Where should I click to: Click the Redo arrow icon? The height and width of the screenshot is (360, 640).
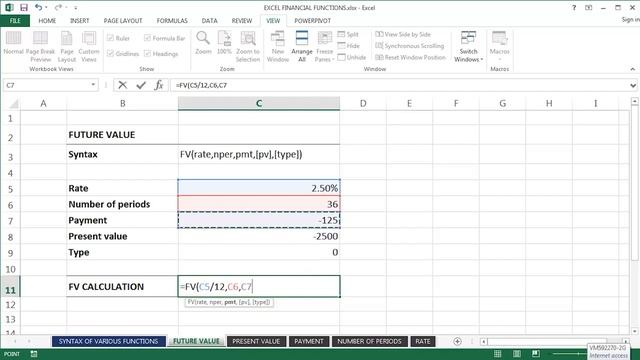[58, 7]
